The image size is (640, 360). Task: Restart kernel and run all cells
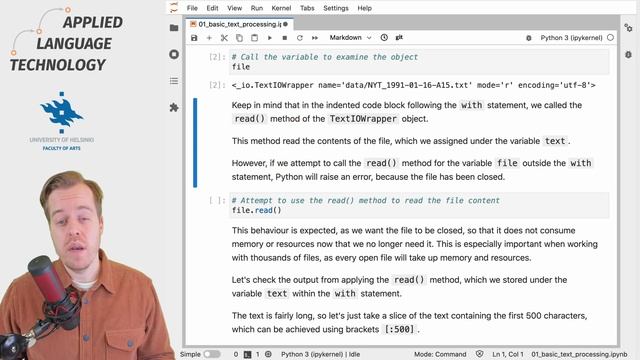tap(315, 38)
